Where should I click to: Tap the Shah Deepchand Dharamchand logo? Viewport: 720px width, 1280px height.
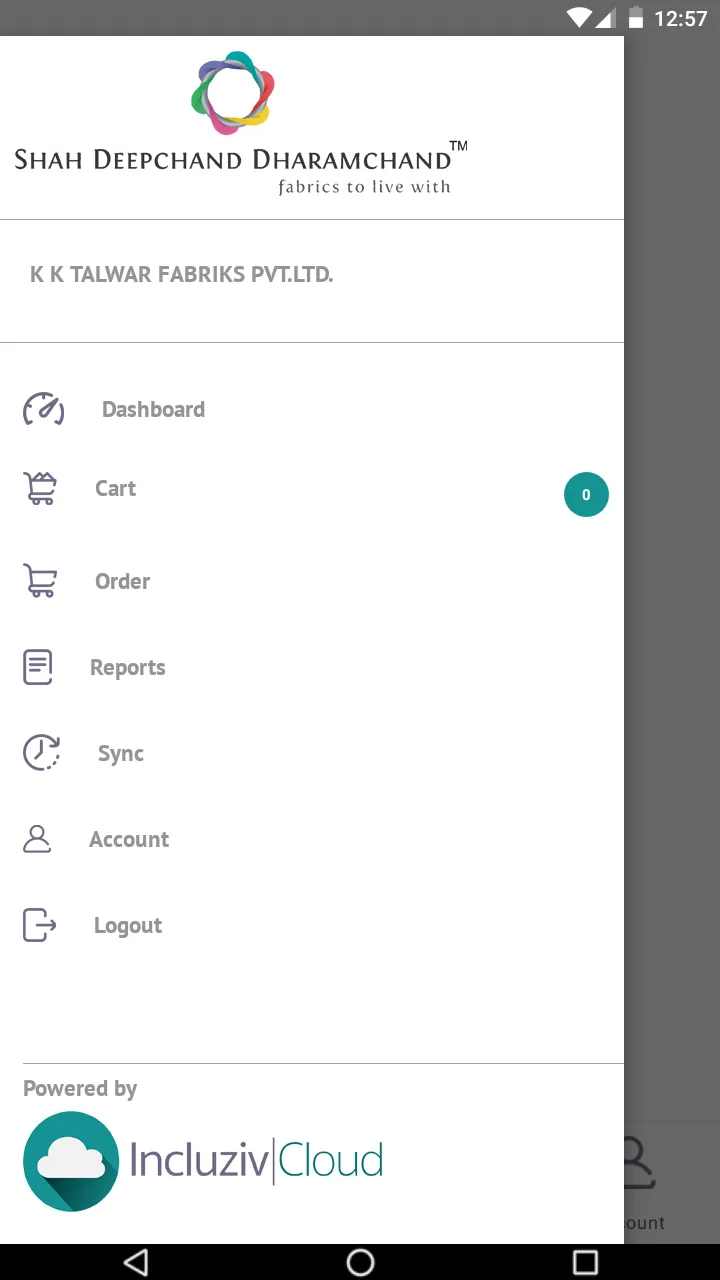pos(241,123)
